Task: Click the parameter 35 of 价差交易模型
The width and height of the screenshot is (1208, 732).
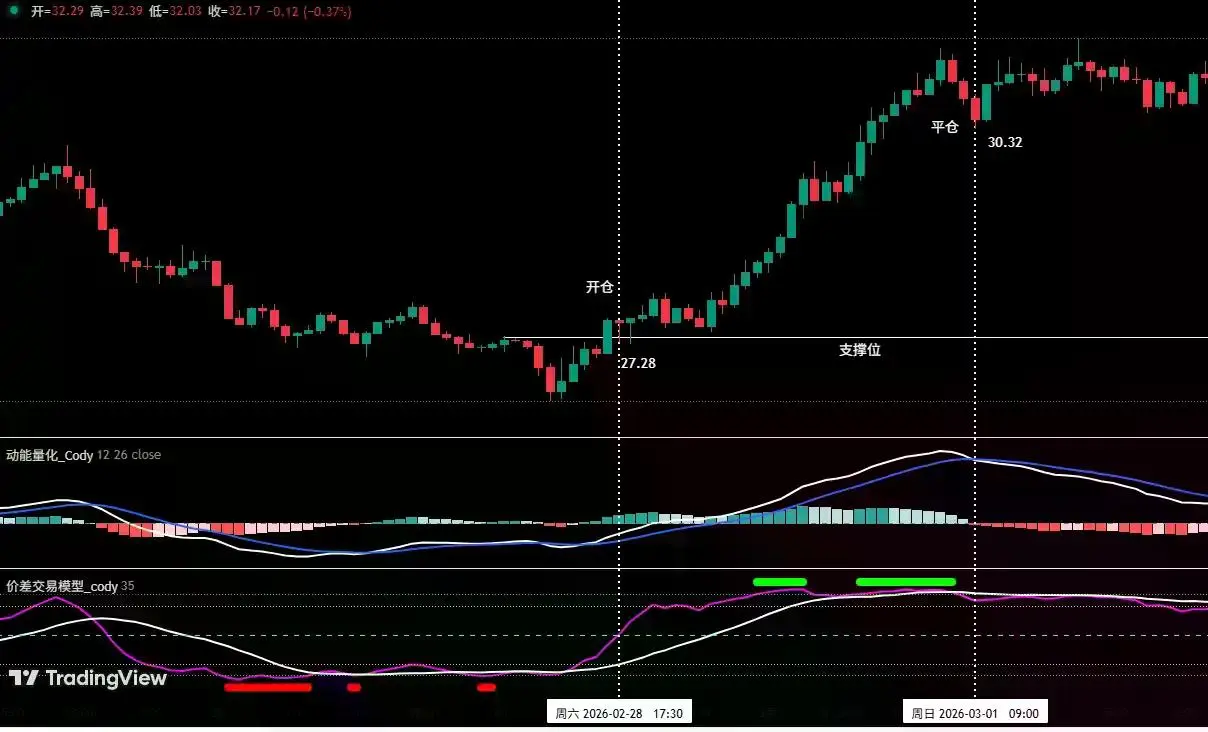Action: pyautogui.click(x=128, y=586)
